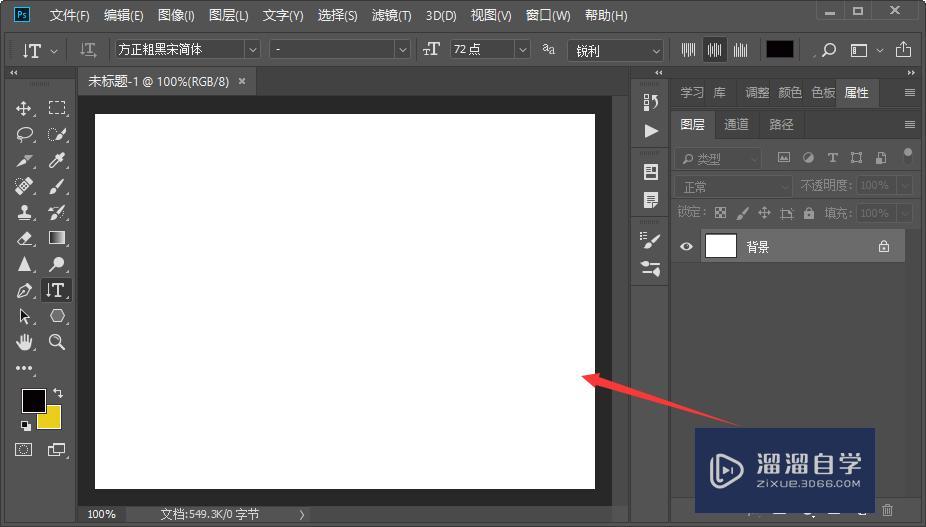Toggle smart object layer filter
This screenshot has height=527, width=926.
pos(881,157)
